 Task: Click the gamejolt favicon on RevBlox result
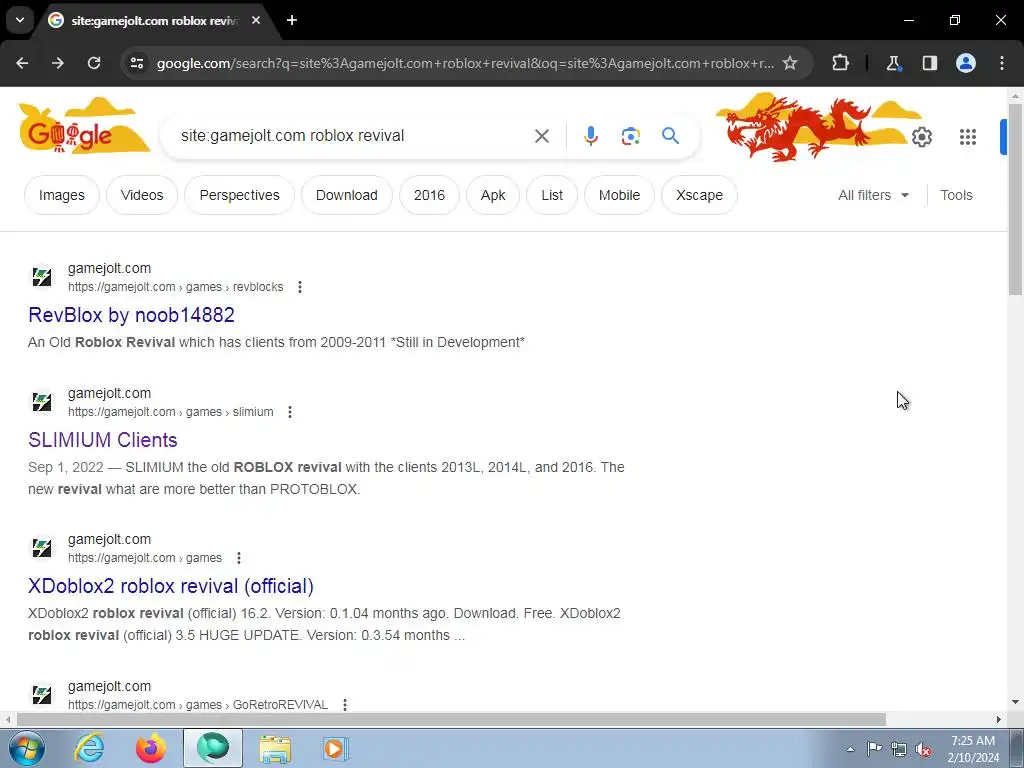coord(42,277)
